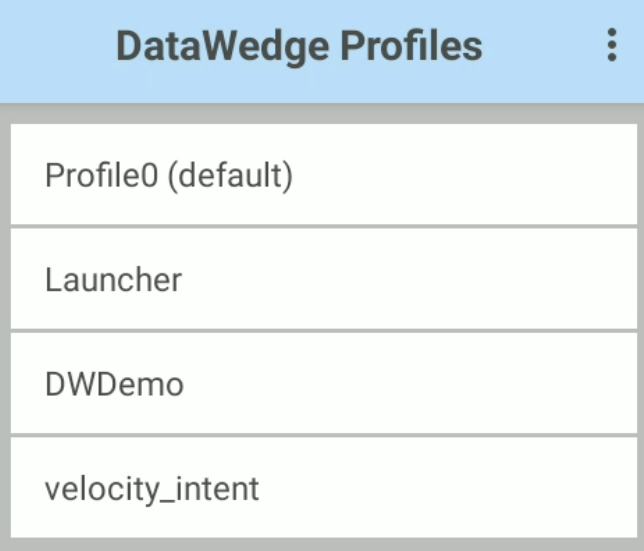The image size is (644, 551).
Task: View settings for the default Profile0
Action: coord(322,175)
